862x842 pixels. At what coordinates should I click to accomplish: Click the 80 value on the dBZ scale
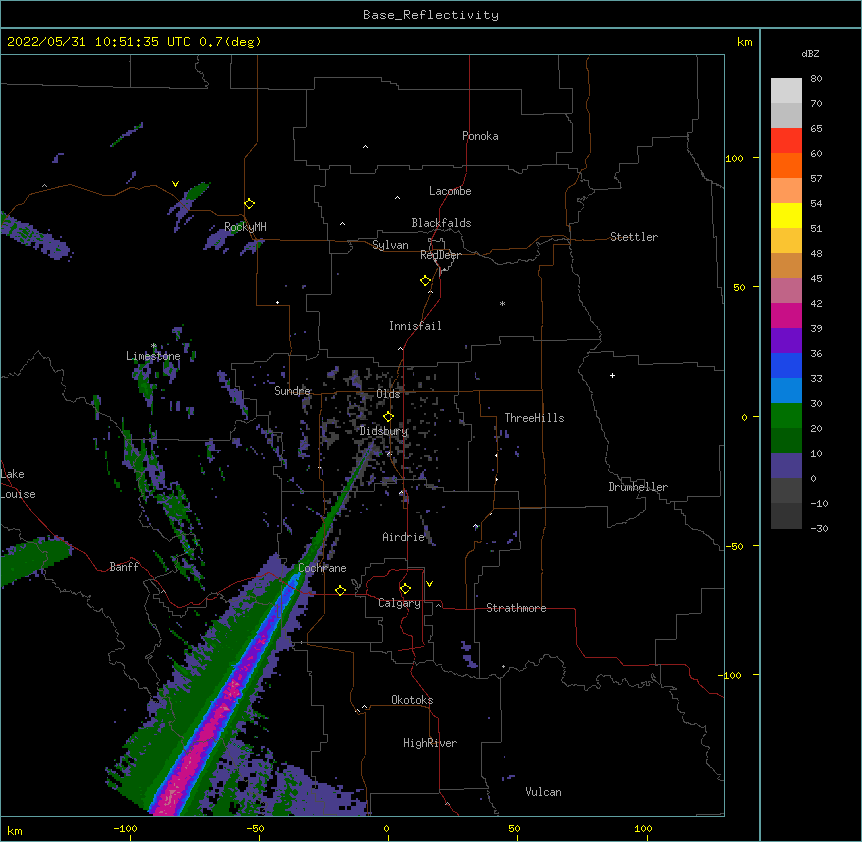point(816,79)
